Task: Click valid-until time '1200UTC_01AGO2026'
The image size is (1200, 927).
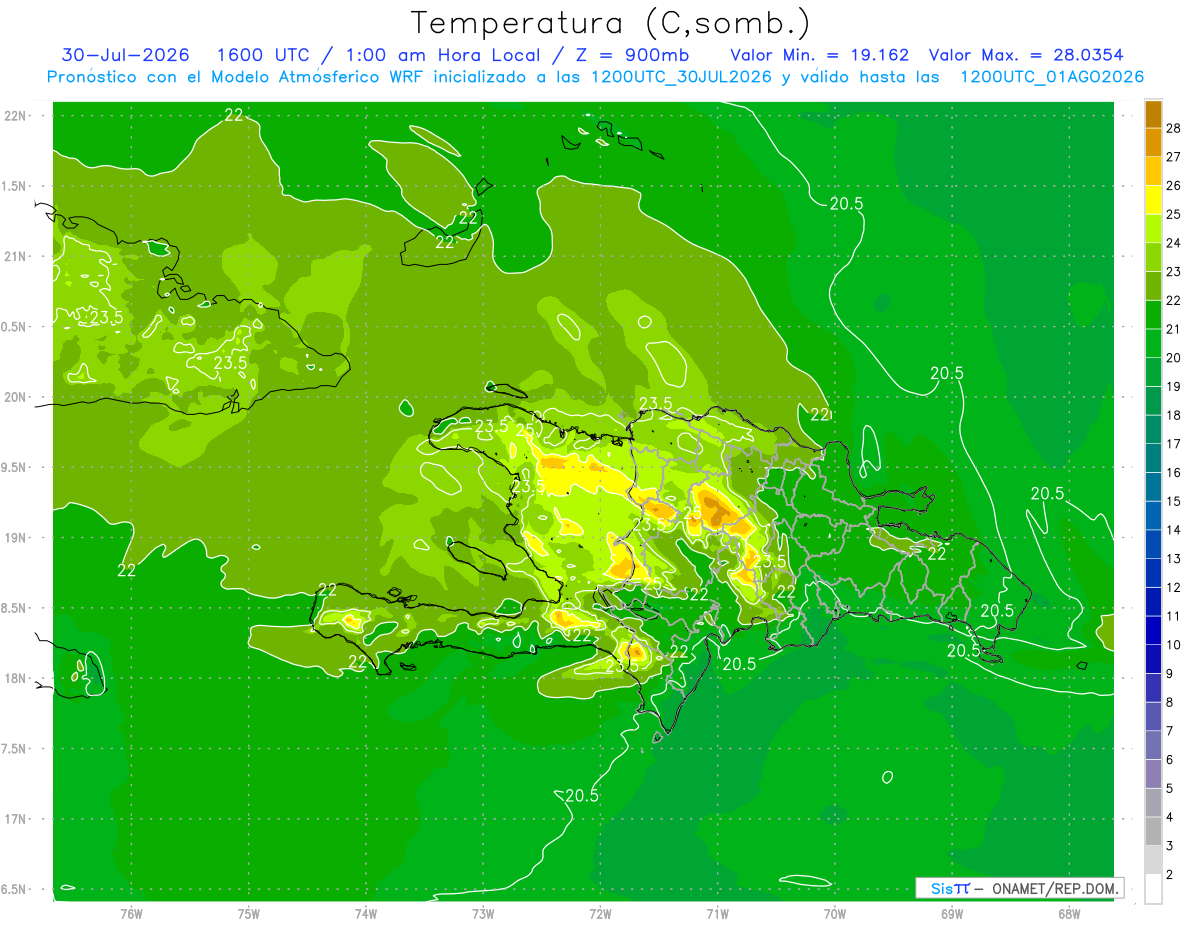Action: 1052,77
